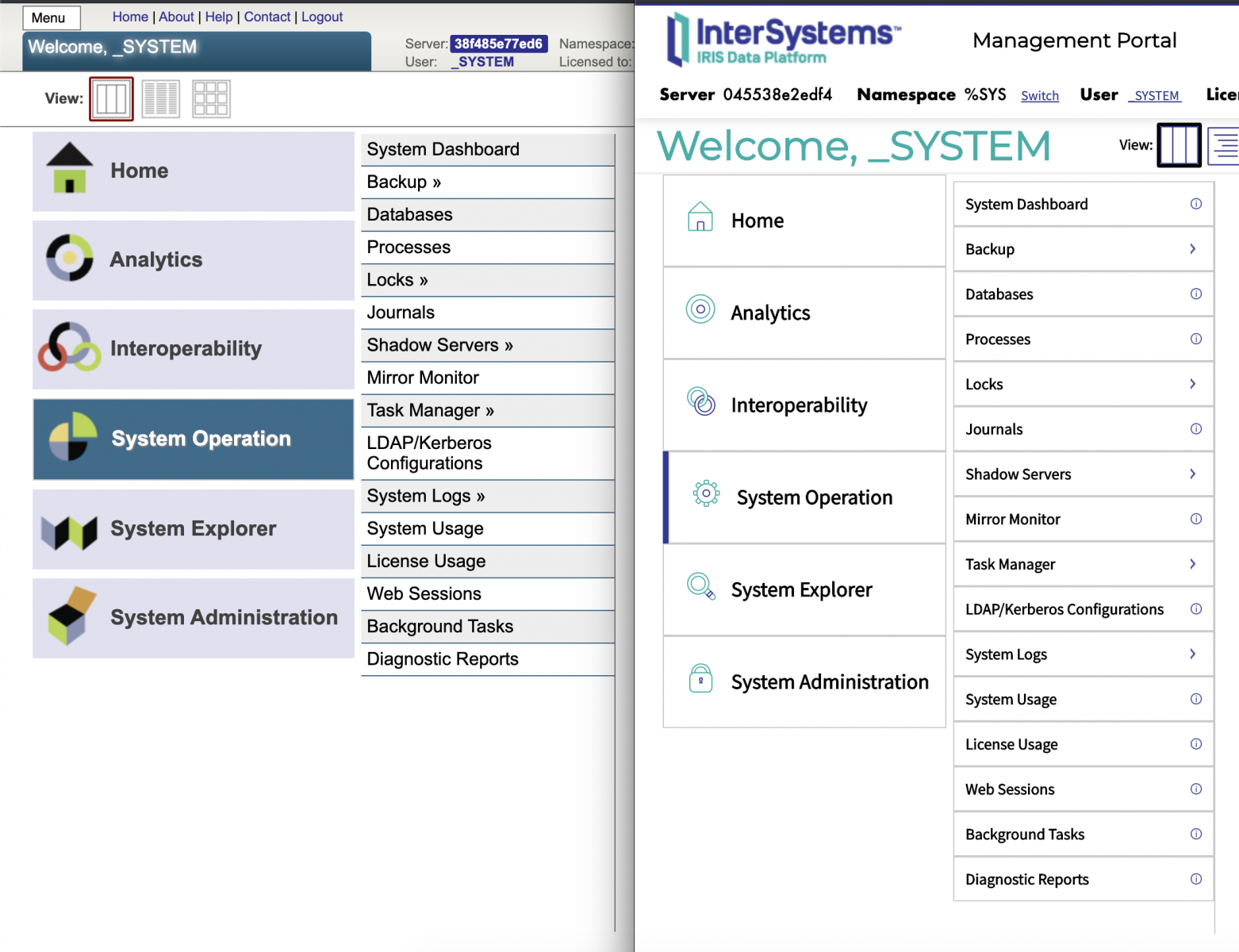This screenshot has width=1239, height=952.
Task: Open System Dashboard in old portal
Action: 488,150
